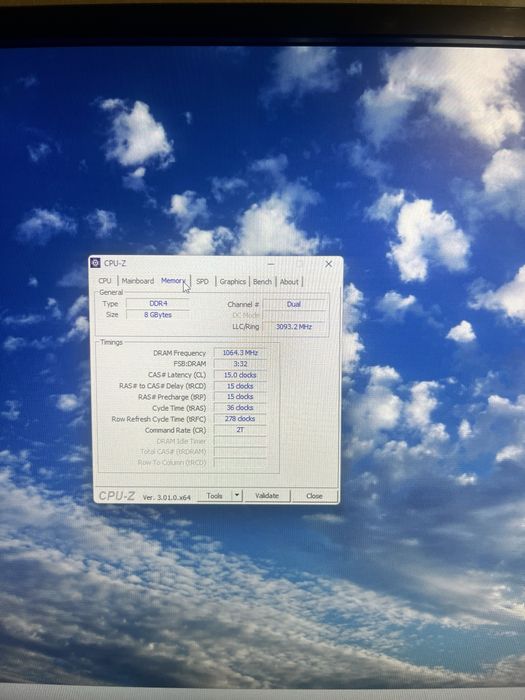Click the Validate button
This screenshot has height=700, width=525.
(267, 496)
